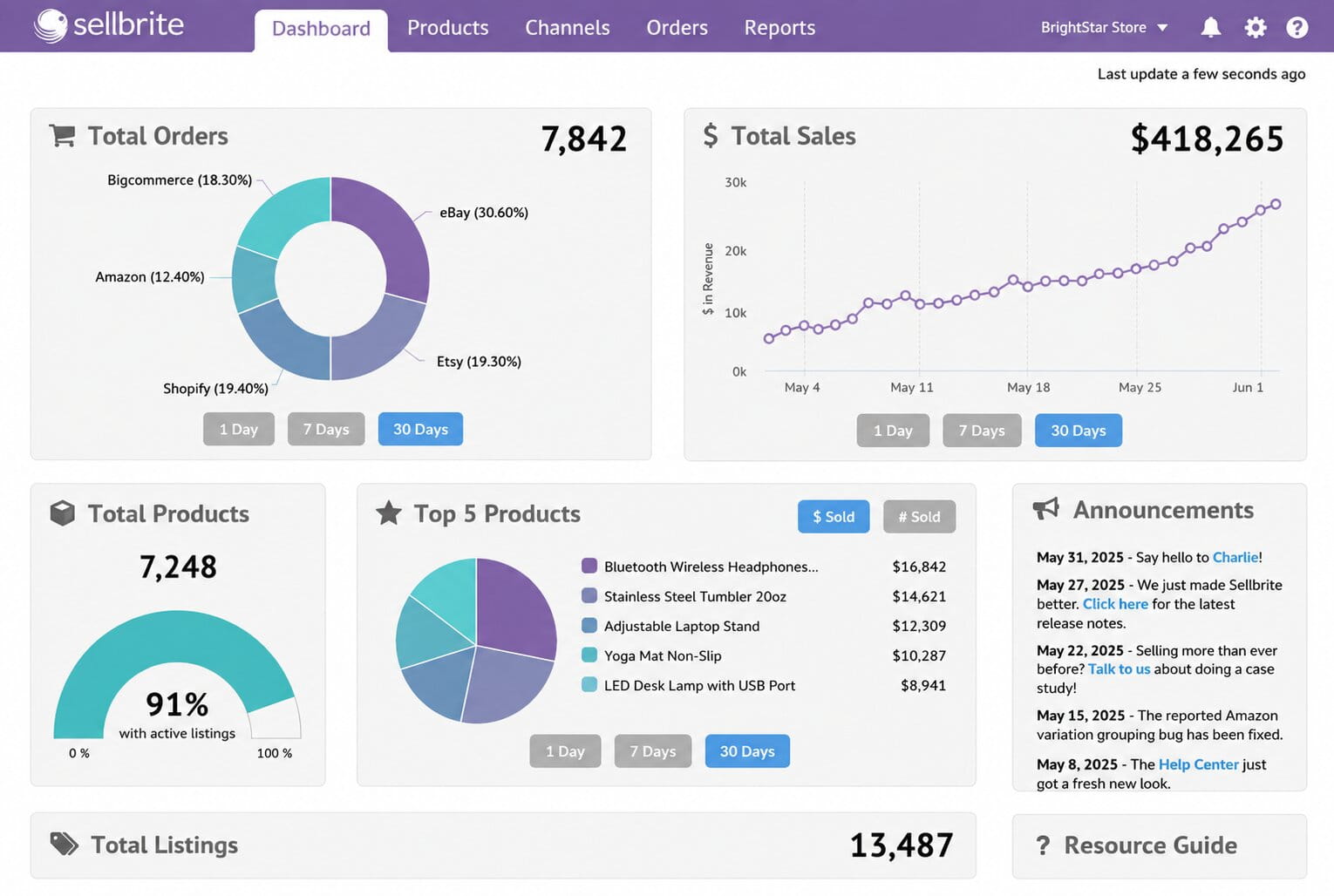Click the Bluetooth Wireless Headphones color swatch
Viewport: 1334px width, 896px height.
[x=589, y=566]
